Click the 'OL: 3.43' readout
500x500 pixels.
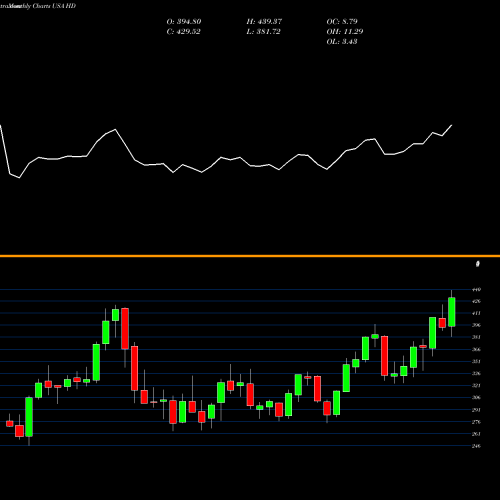pyautogui.click(x=342, y=42)
